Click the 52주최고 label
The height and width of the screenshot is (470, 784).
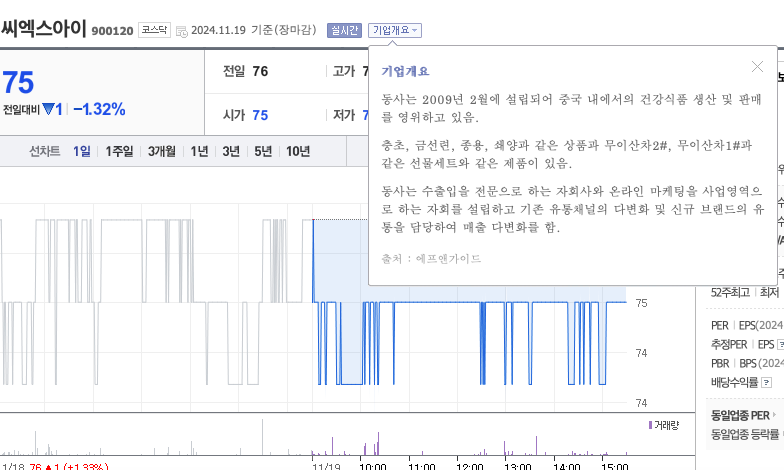click(x=730, y=292)
